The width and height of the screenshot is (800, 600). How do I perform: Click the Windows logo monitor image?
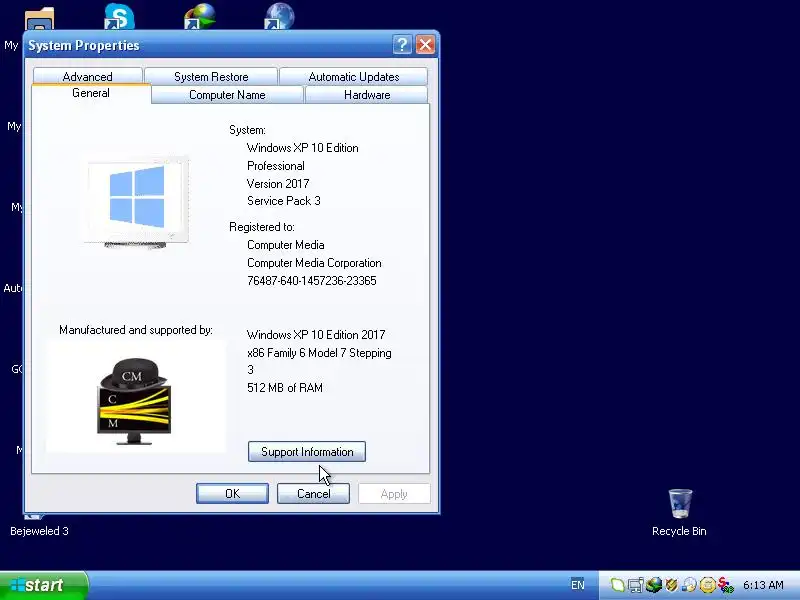(136, 202)
